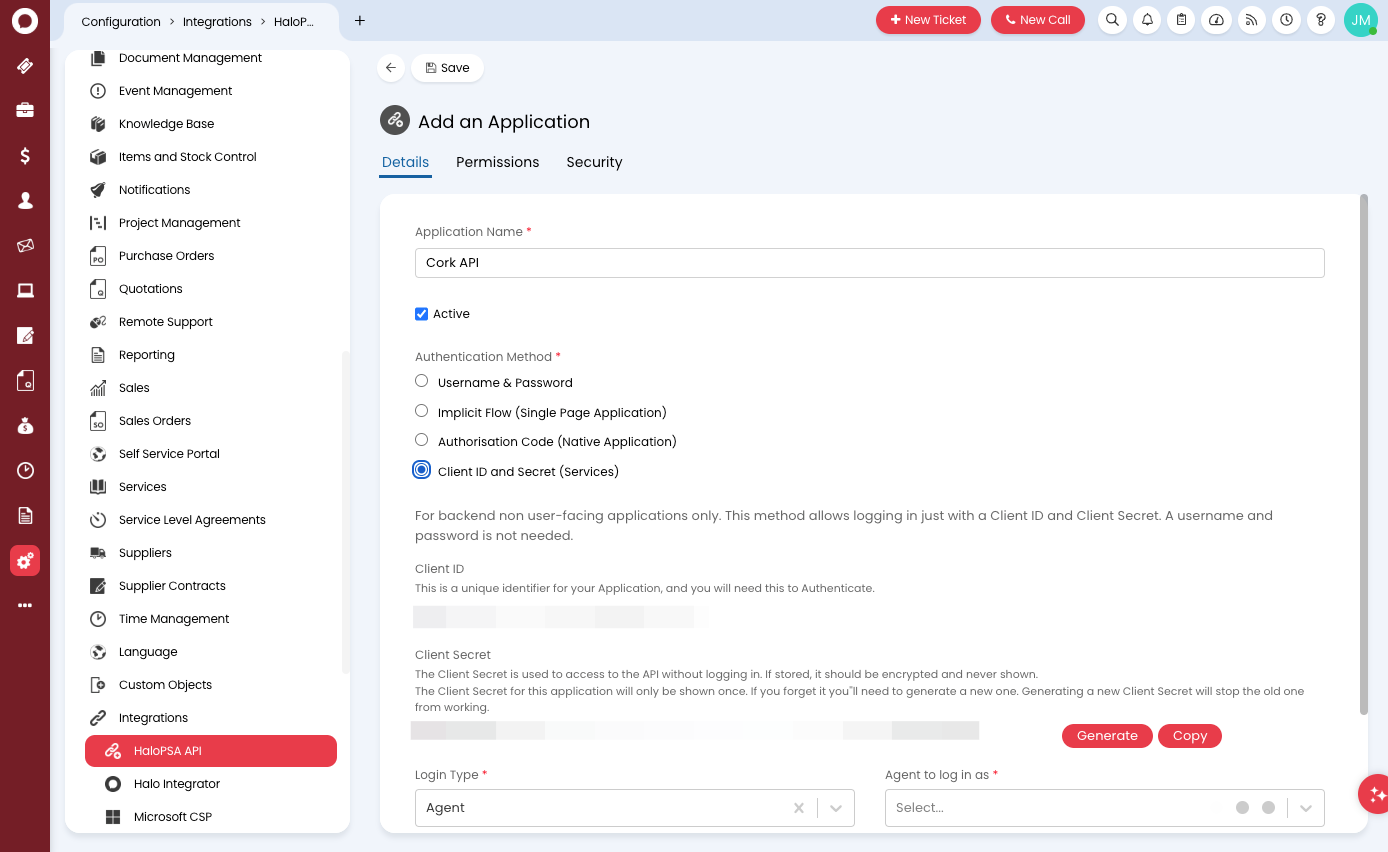Select the Details tab
This screenshot has width=1388, height=852.
tap(405, 162)
